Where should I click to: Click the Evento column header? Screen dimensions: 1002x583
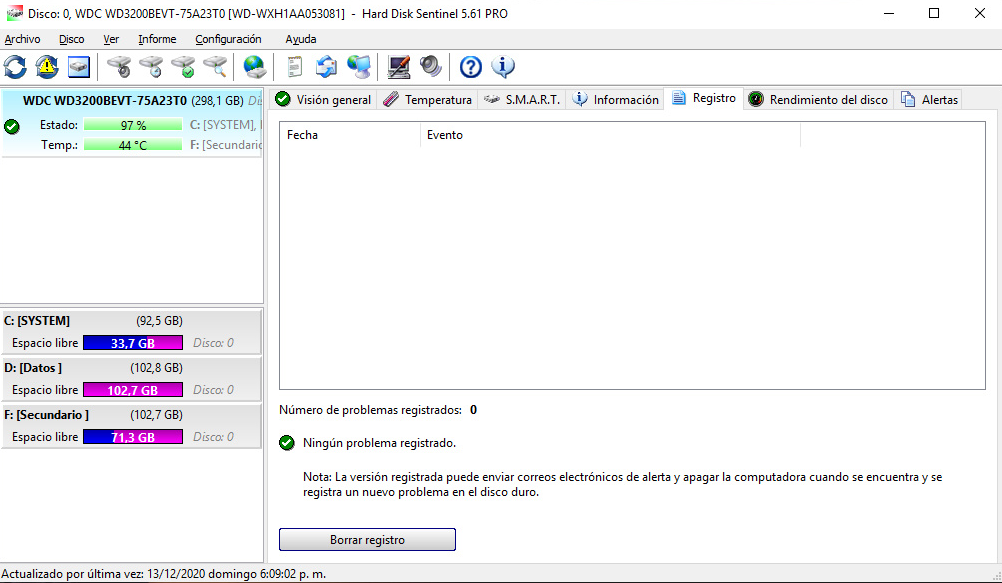point(610,135)
